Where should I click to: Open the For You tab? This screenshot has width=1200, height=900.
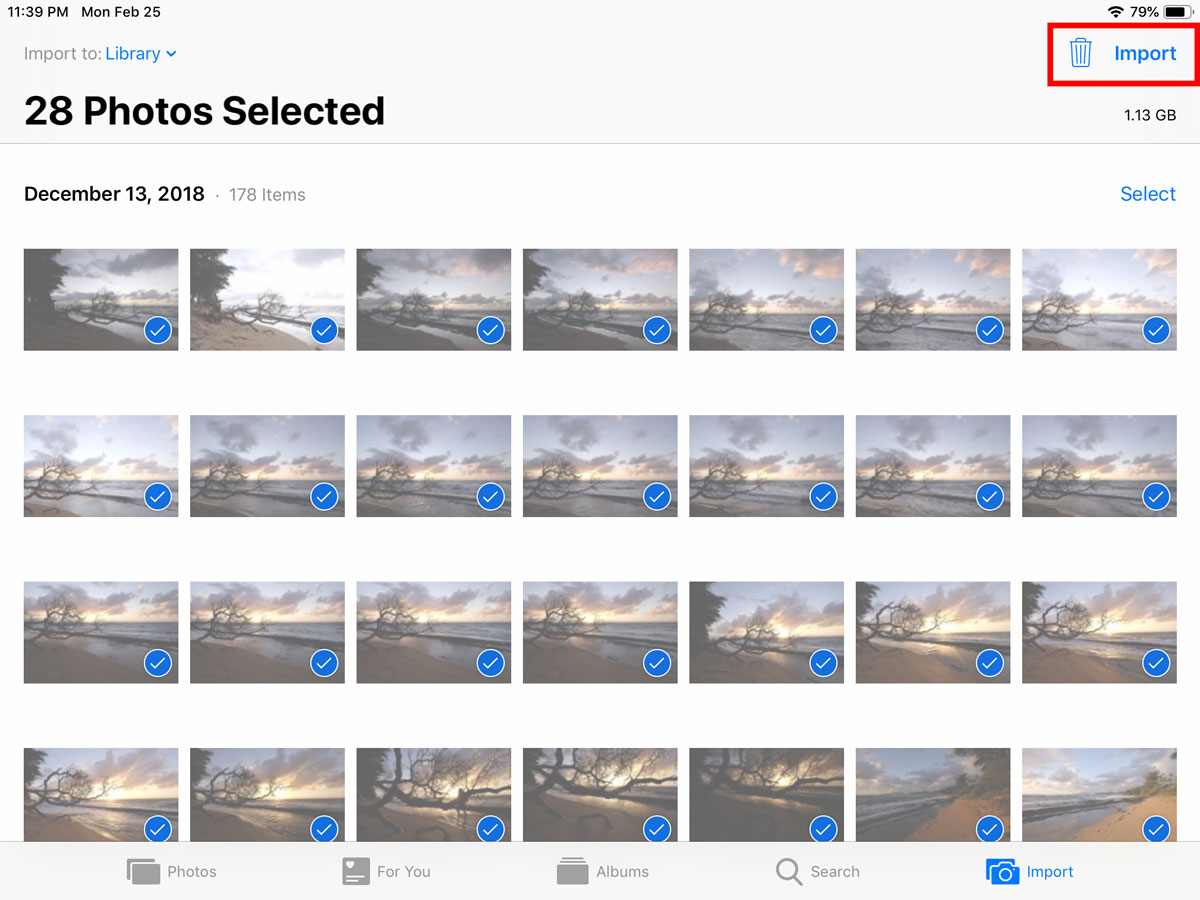386,871
